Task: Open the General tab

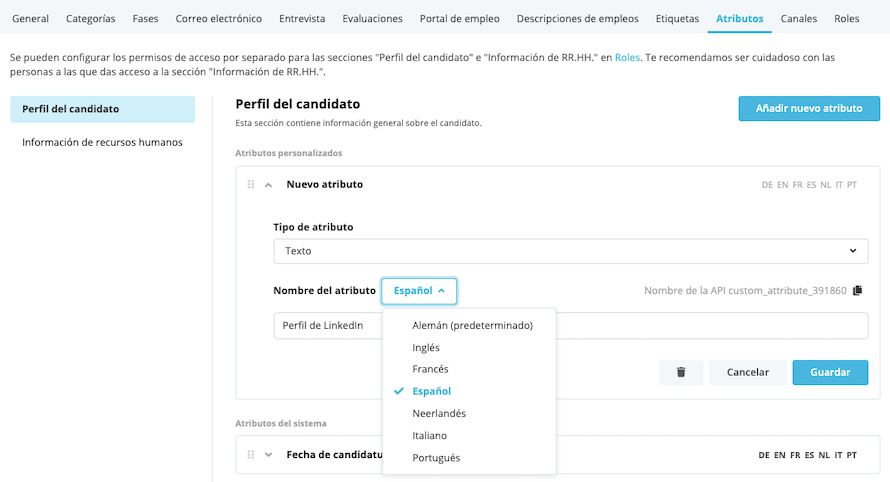Action: click(30, 19)
